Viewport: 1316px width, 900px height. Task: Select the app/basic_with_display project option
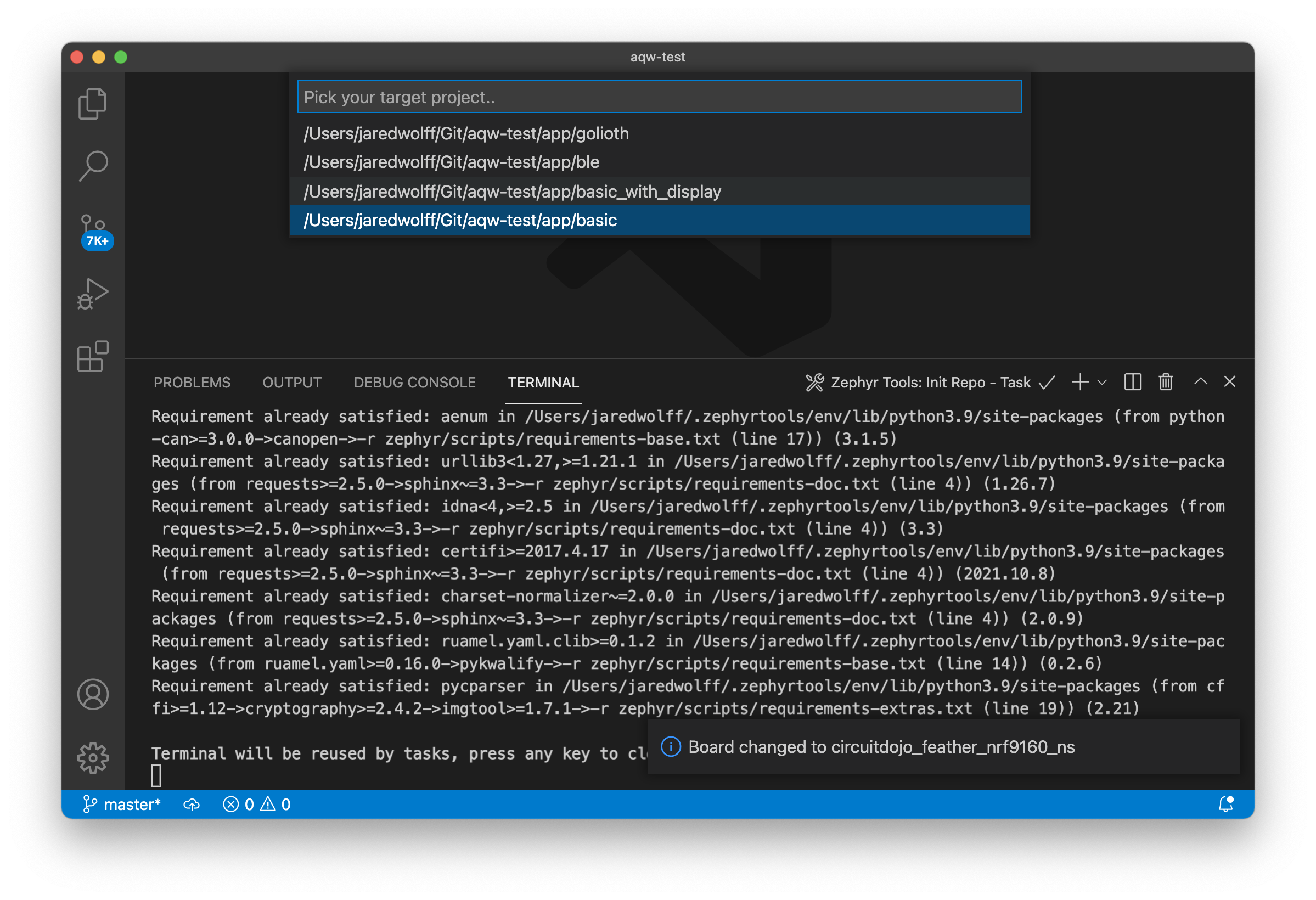512,192
